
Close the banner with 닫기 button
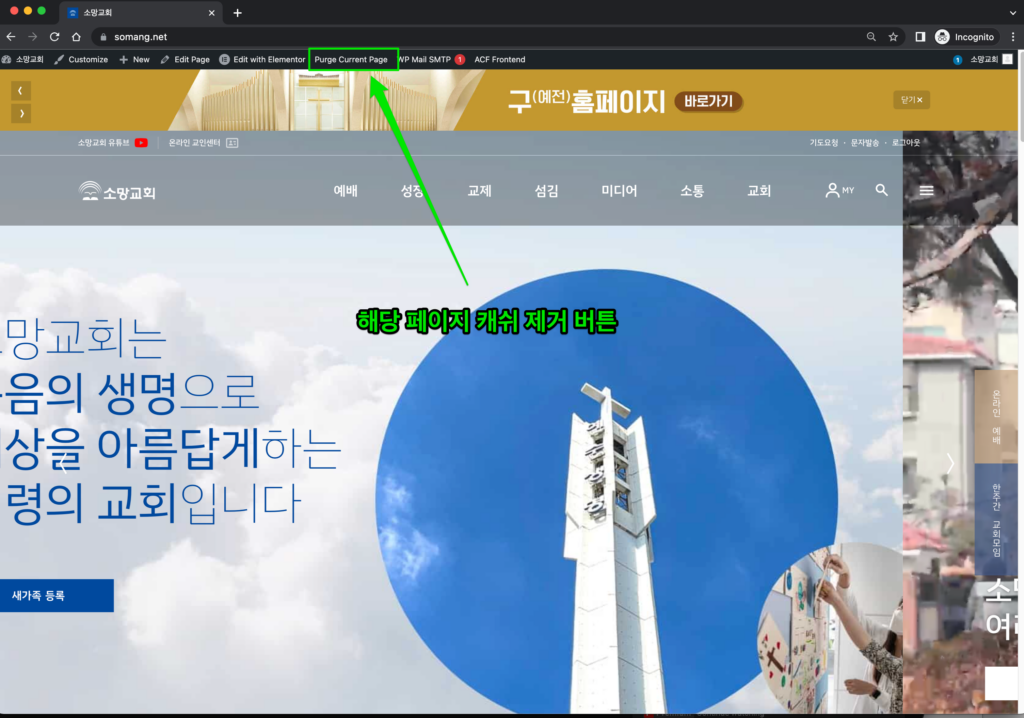tap(912, 100)
